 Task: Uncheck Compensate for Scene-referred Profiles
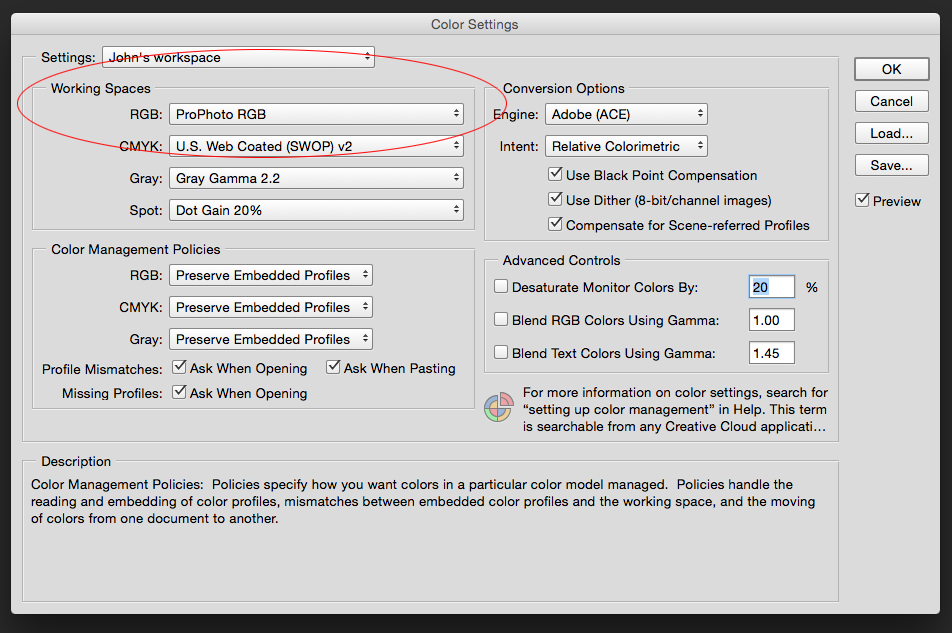[x=555, y=225]
